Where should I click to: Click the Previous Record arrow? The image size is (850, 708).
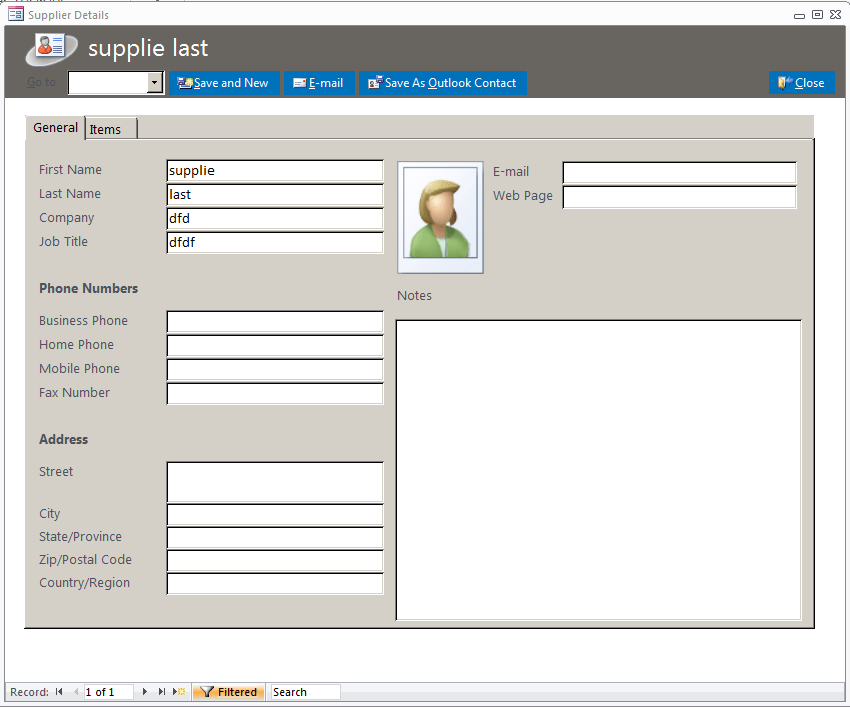click(74, 691)
